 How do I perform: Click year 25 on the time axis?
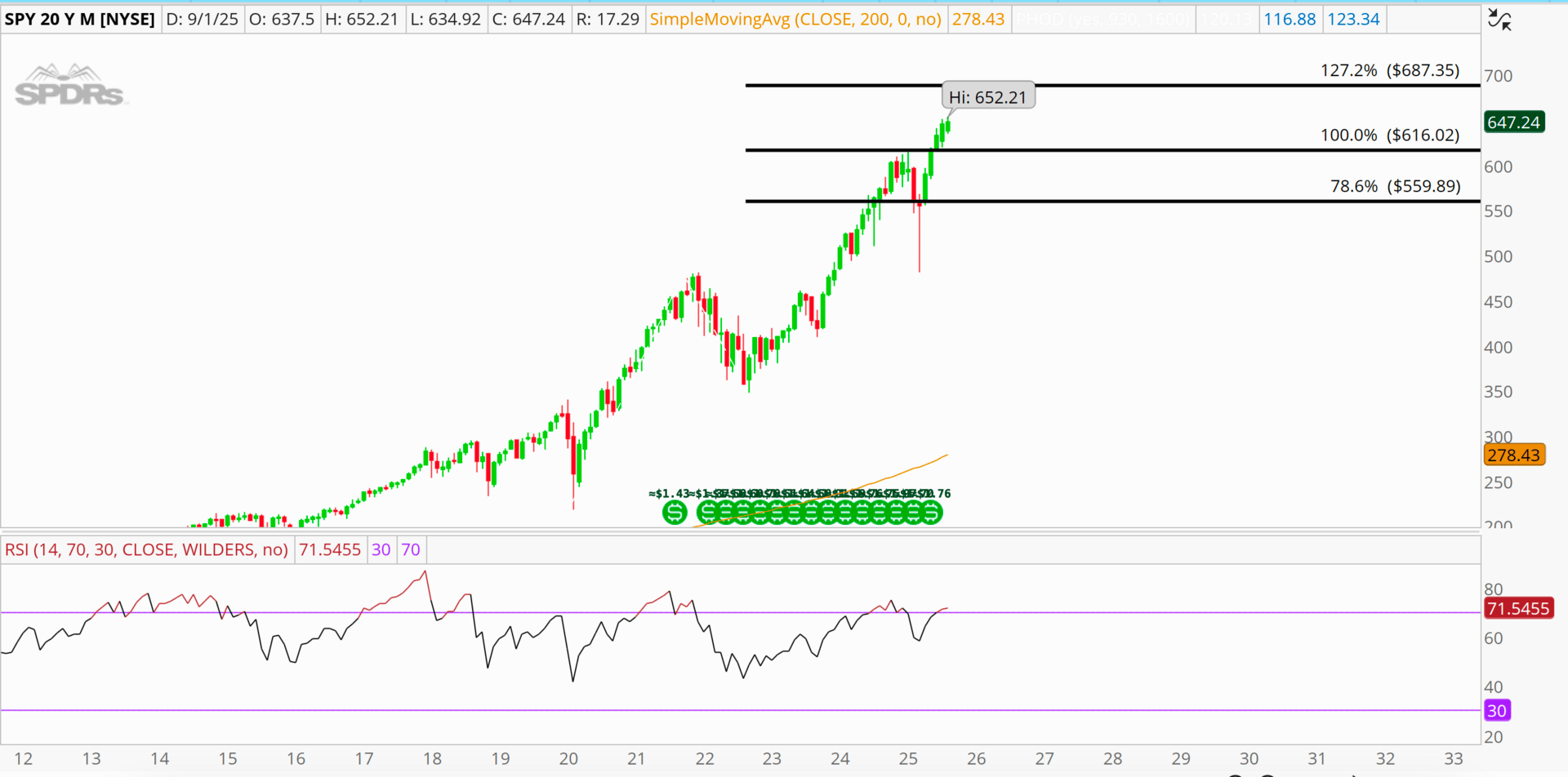[x=908, y=758]
